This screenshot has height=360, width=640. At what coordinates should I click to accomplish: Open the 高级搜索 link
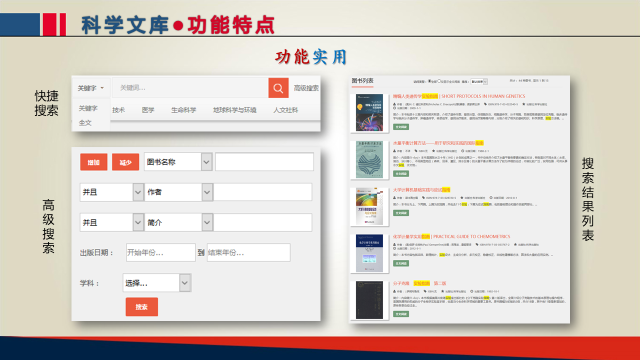pyautogui.click(x=306, y=88)
